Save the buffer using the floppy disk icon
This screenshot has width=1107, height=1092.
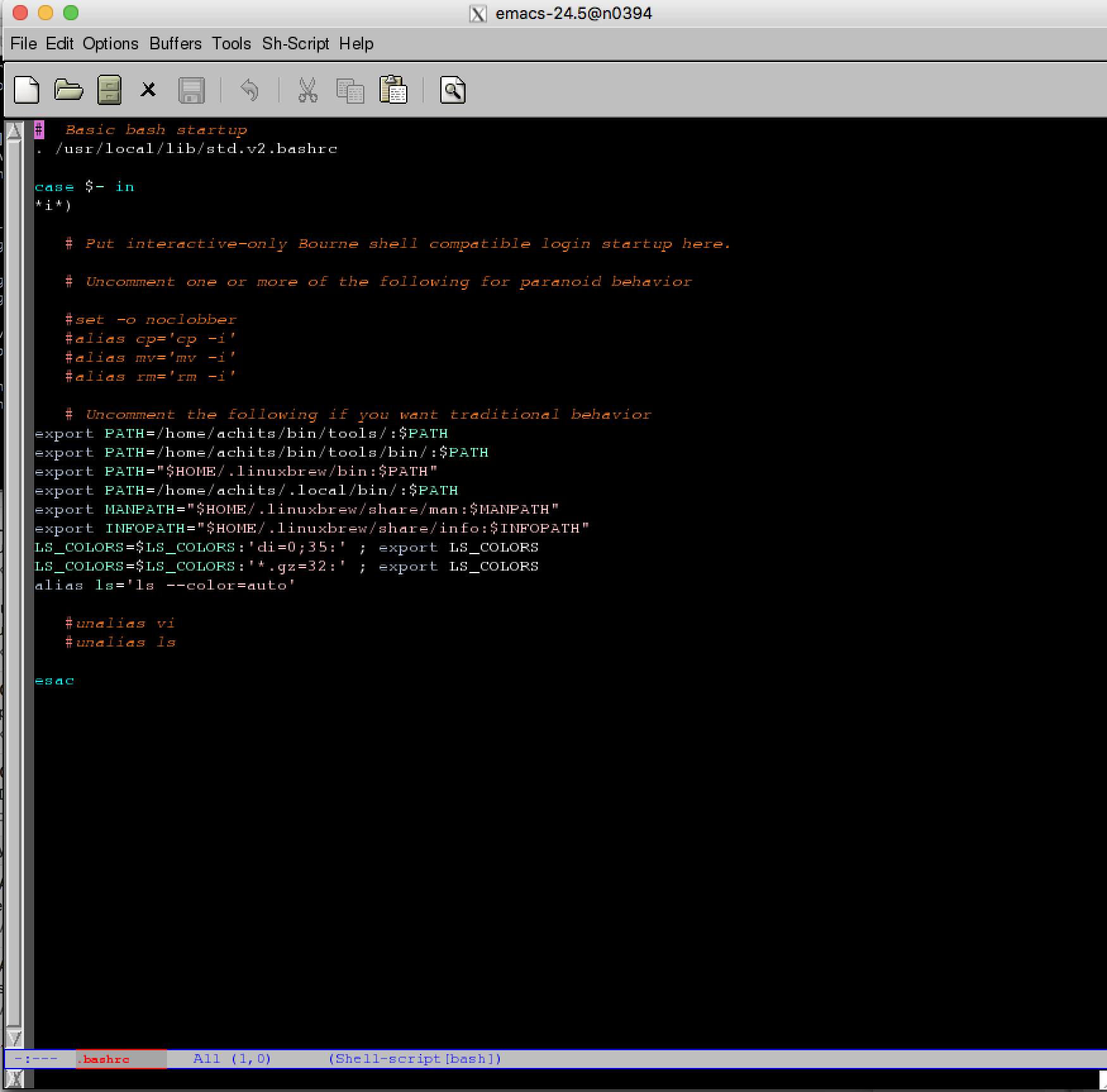tap(192, 90)
